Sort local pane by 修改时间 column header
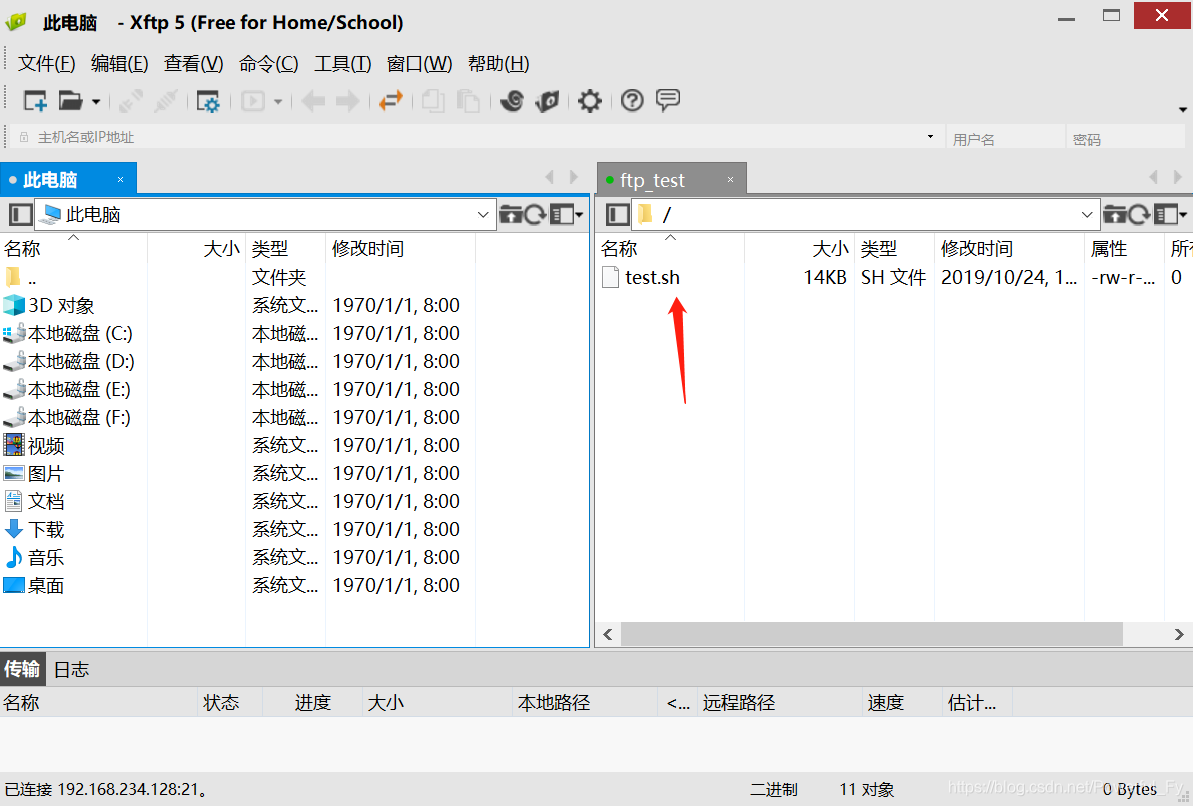This screenshot has height=806, width=1193. [x=400, y=248]
